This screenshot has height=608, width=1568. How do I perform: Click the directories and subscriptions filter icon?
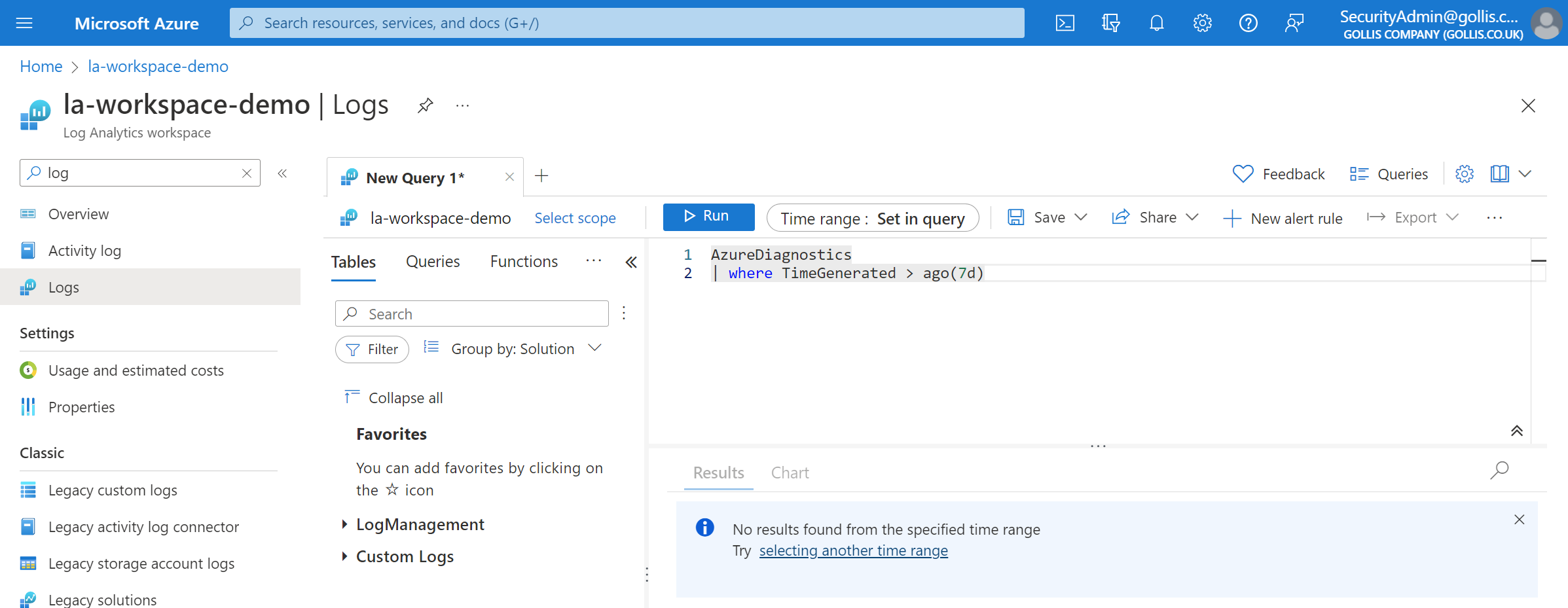click(x=1111, y=24)
